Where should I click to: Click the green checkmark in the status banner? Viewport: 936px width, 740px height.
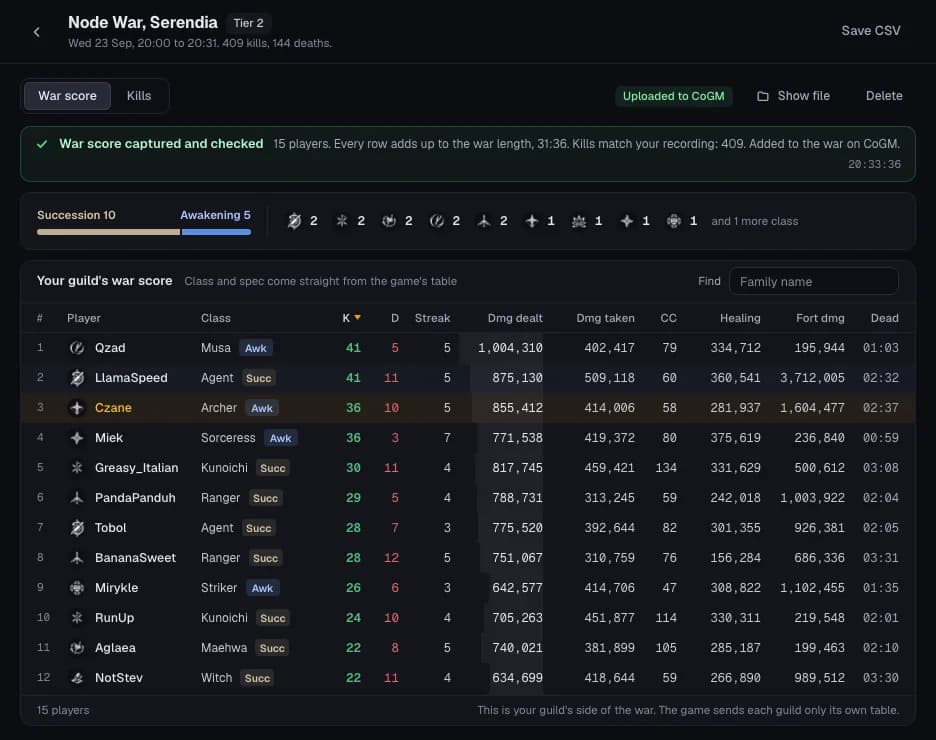42,144
